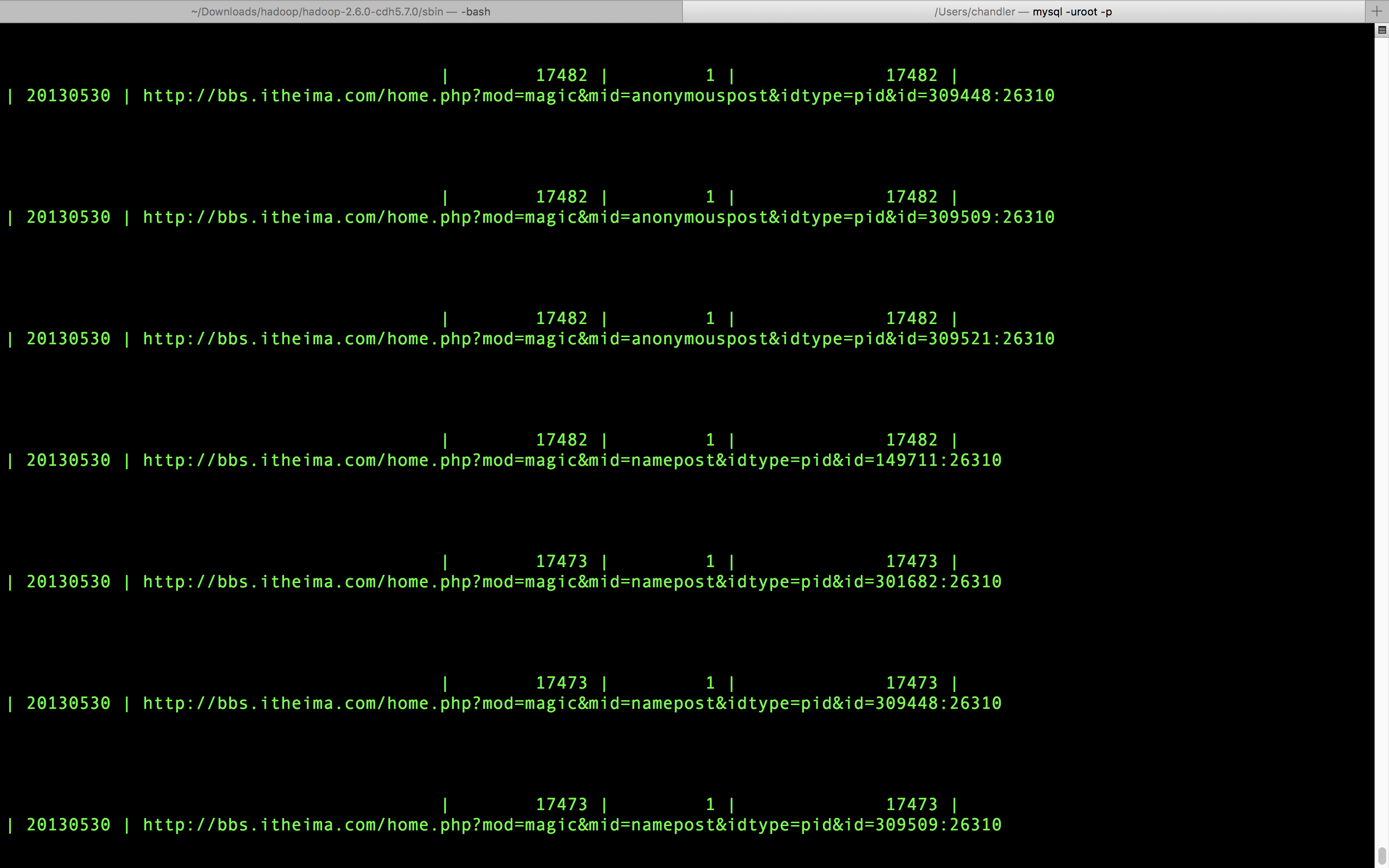Click the split pane icon above scrollbar

tap(1382, 30)
